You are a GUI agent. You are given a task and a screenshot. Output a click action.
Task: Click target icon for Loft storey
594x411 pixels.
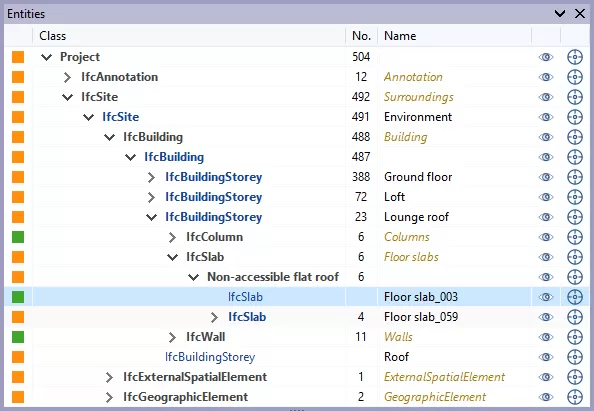pos(575,197)
